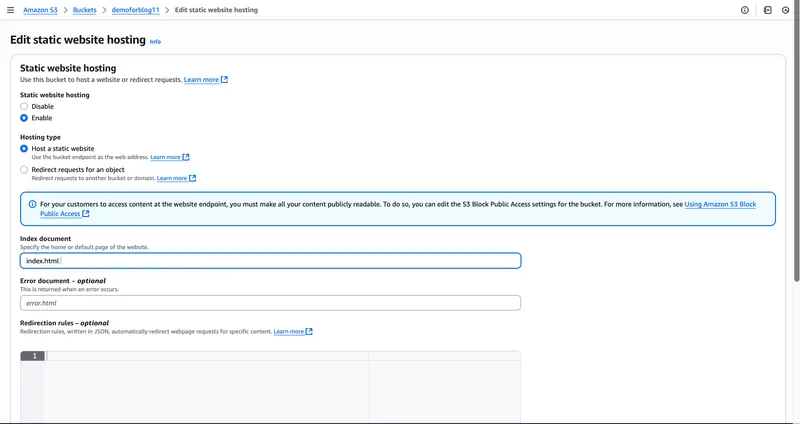Choose Host a static website option
800x424 pixels.
click(24, 148)
